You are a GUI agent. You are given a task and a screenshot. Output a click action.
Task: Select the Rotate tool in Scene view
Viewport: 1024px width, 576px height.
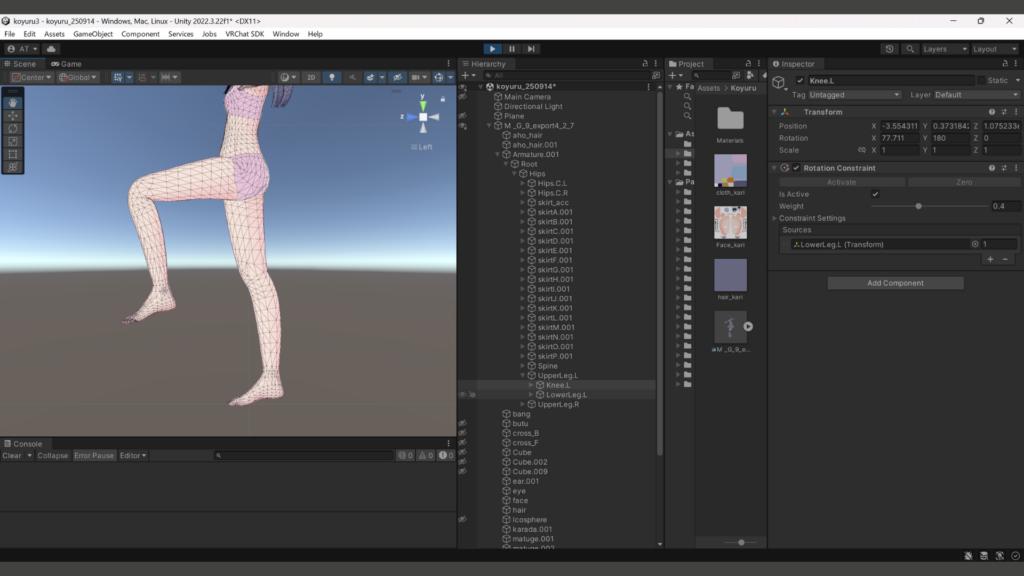point(13,128)
